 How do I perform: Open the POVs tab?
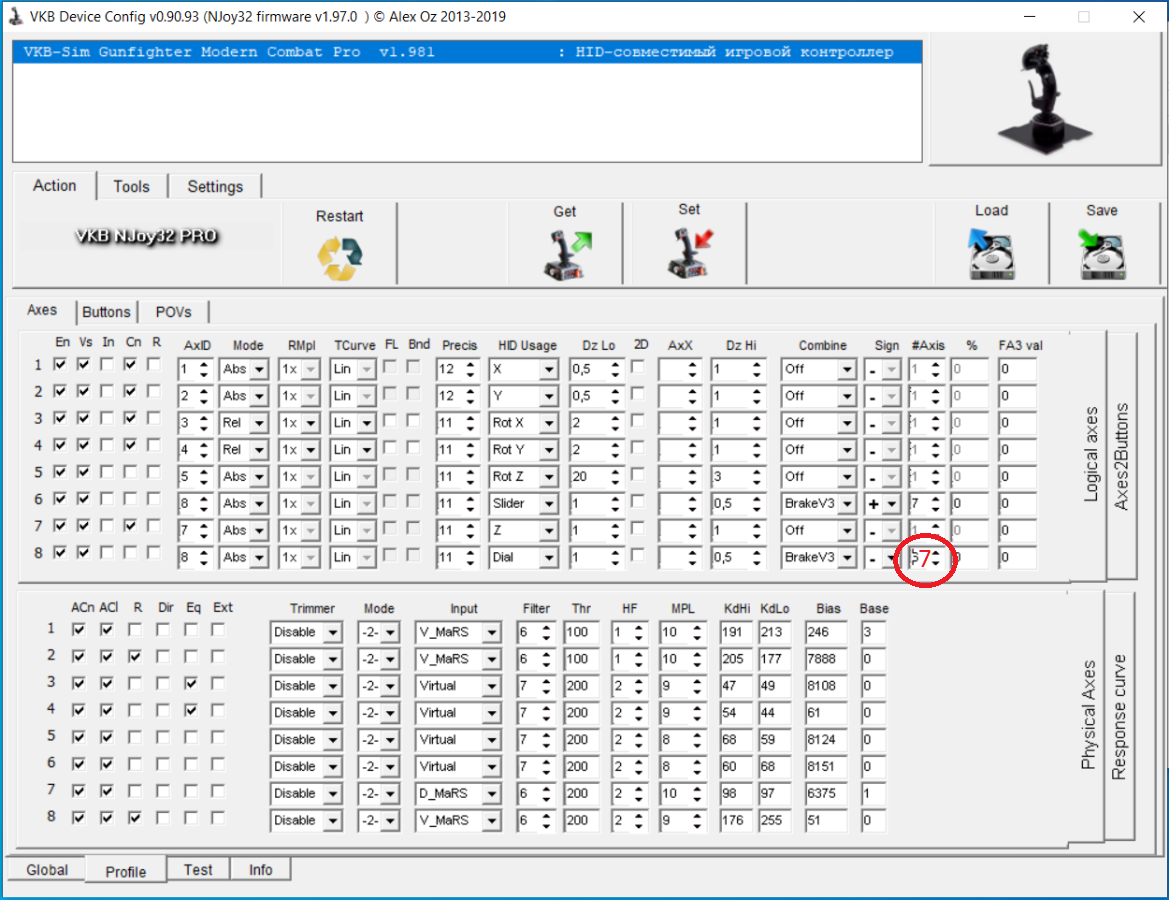tap(173, 312)
